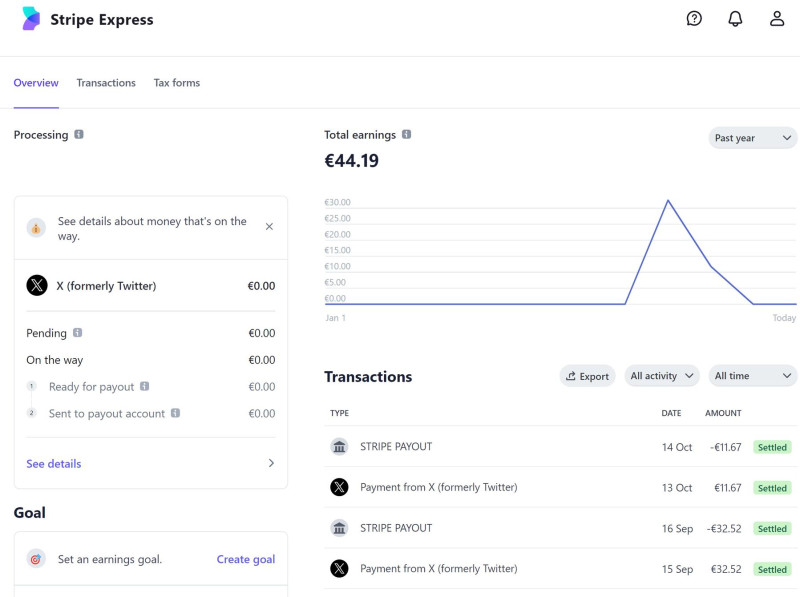Click the money bag icon in notice

pos(36,228)
